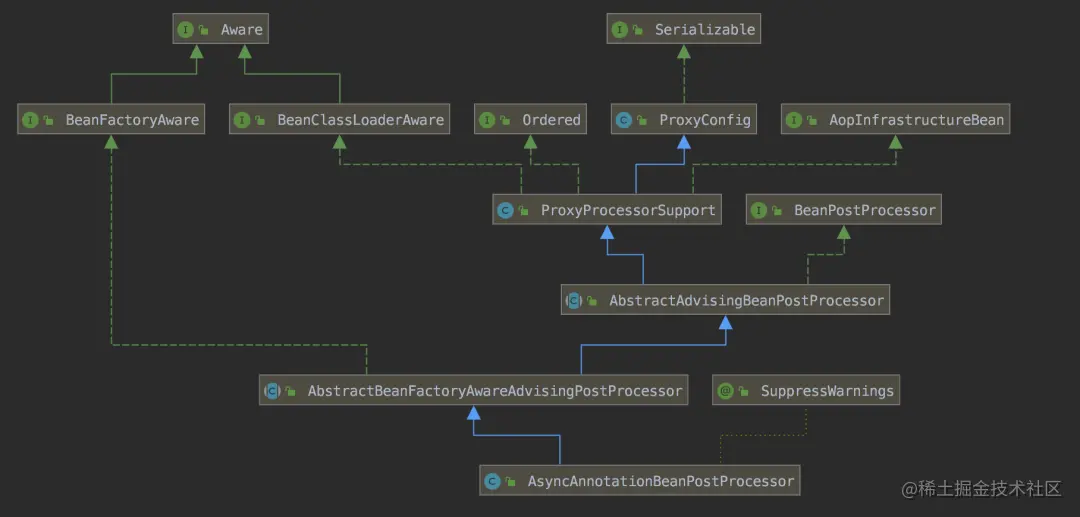Select the BeanFactoryAware node

click(x=111, y=120)
